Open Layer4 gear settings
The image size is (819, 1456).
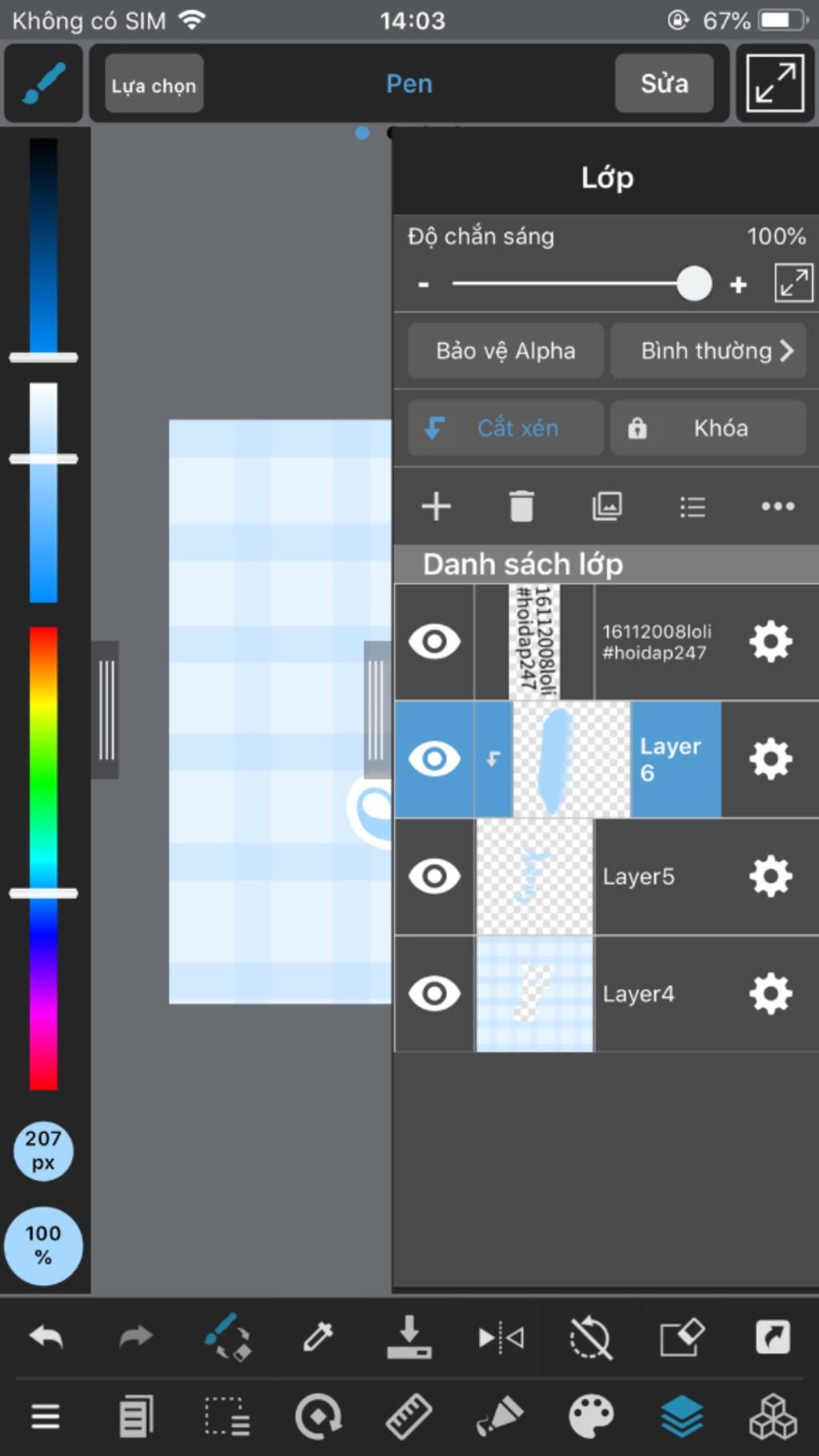770,994
